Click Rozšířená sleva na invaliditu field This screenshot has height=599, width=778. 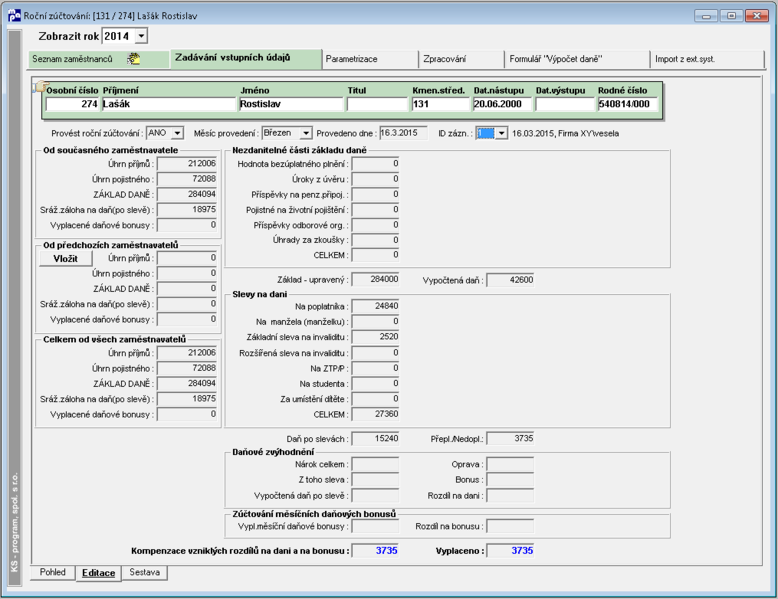click(x=375, y=353)
